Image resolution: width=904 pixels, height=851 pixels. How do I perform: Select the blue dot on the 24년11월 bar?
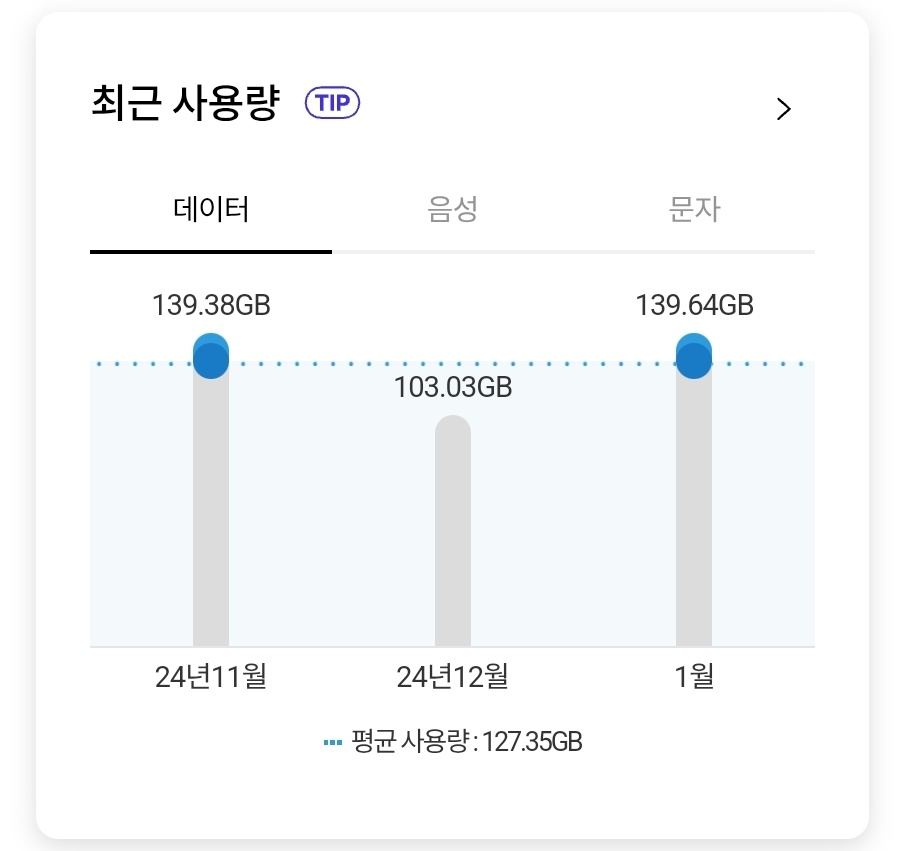(x=211, y=356)
